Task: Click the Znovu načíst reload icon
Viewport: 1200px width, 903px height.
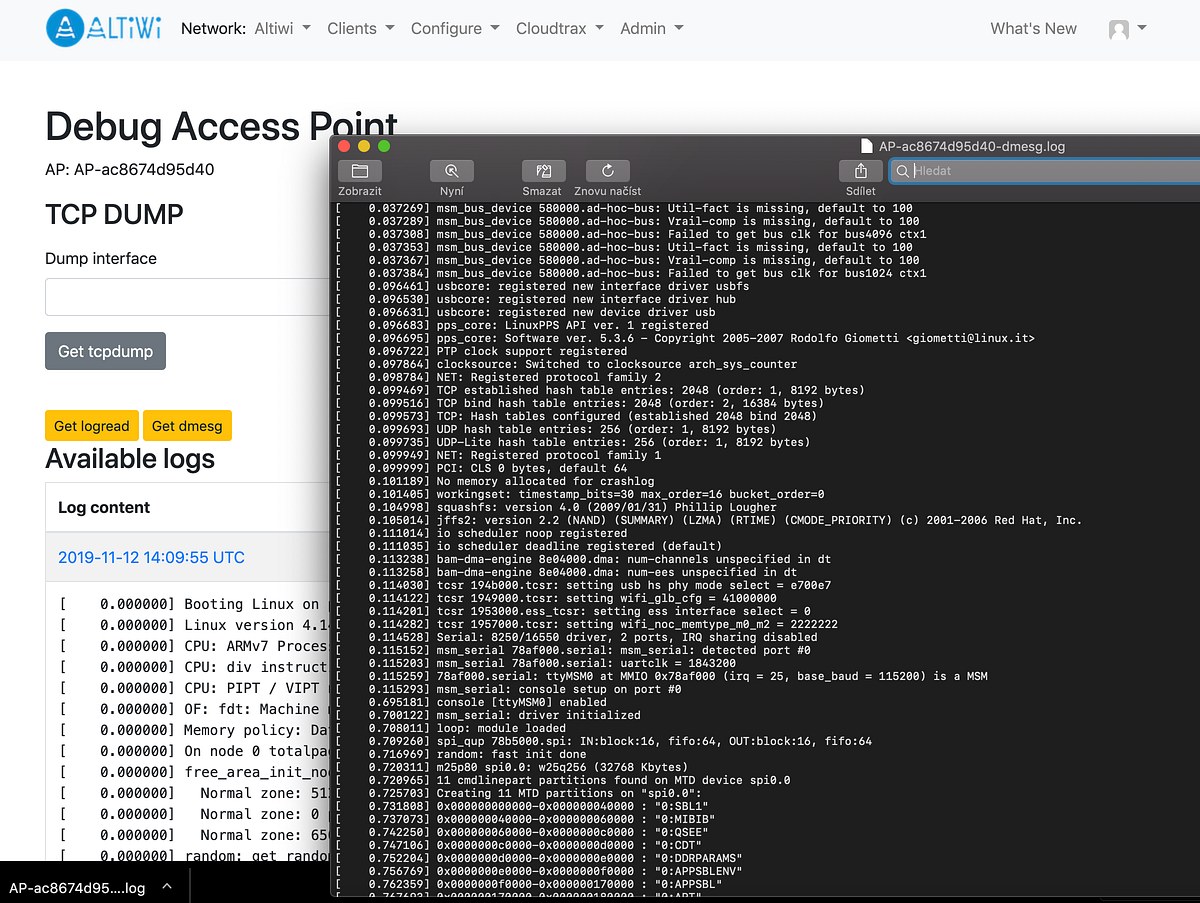Action: 607,170
